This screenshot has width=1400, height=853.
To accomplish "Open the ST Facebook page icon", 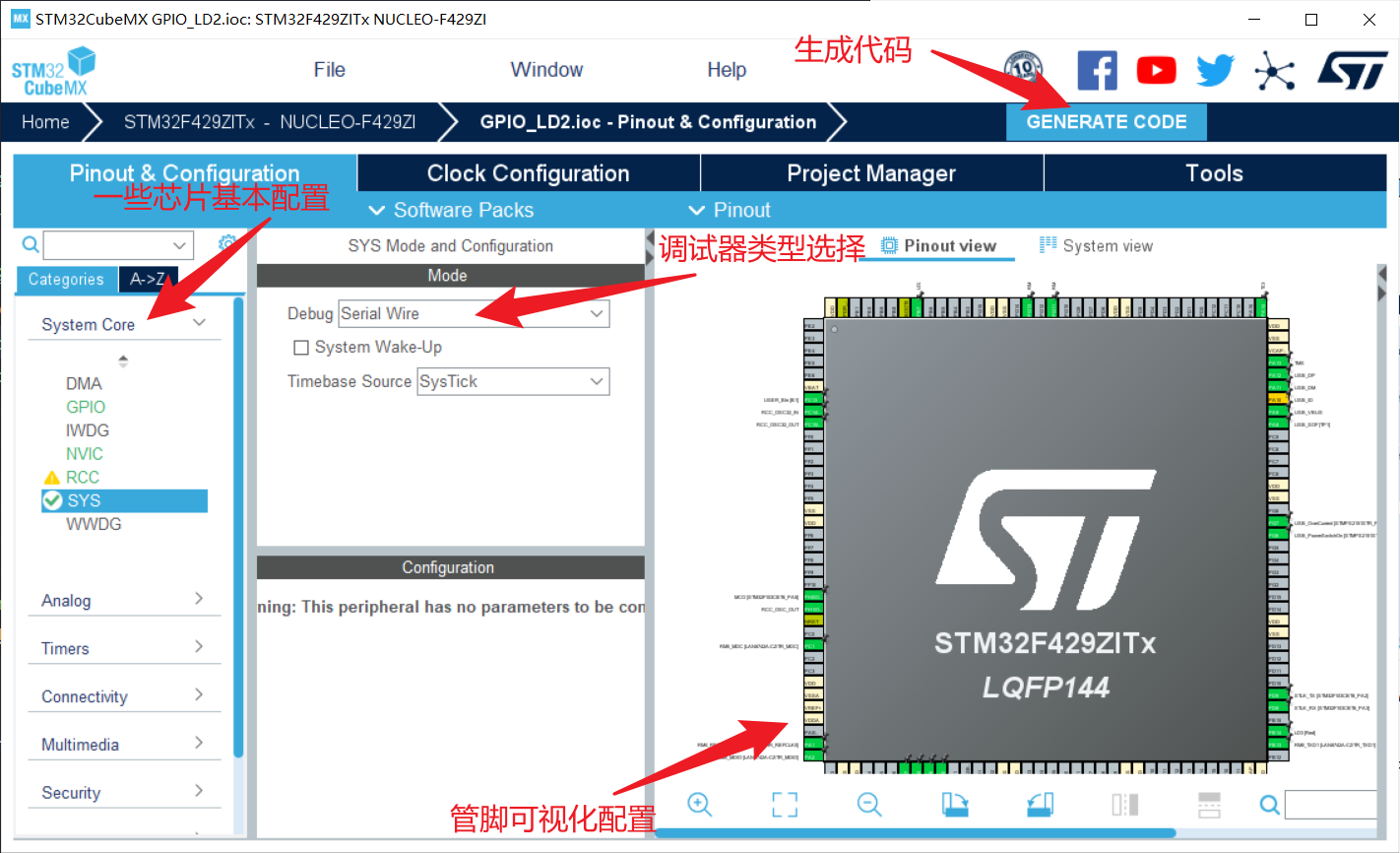I will click(1097, 70).
